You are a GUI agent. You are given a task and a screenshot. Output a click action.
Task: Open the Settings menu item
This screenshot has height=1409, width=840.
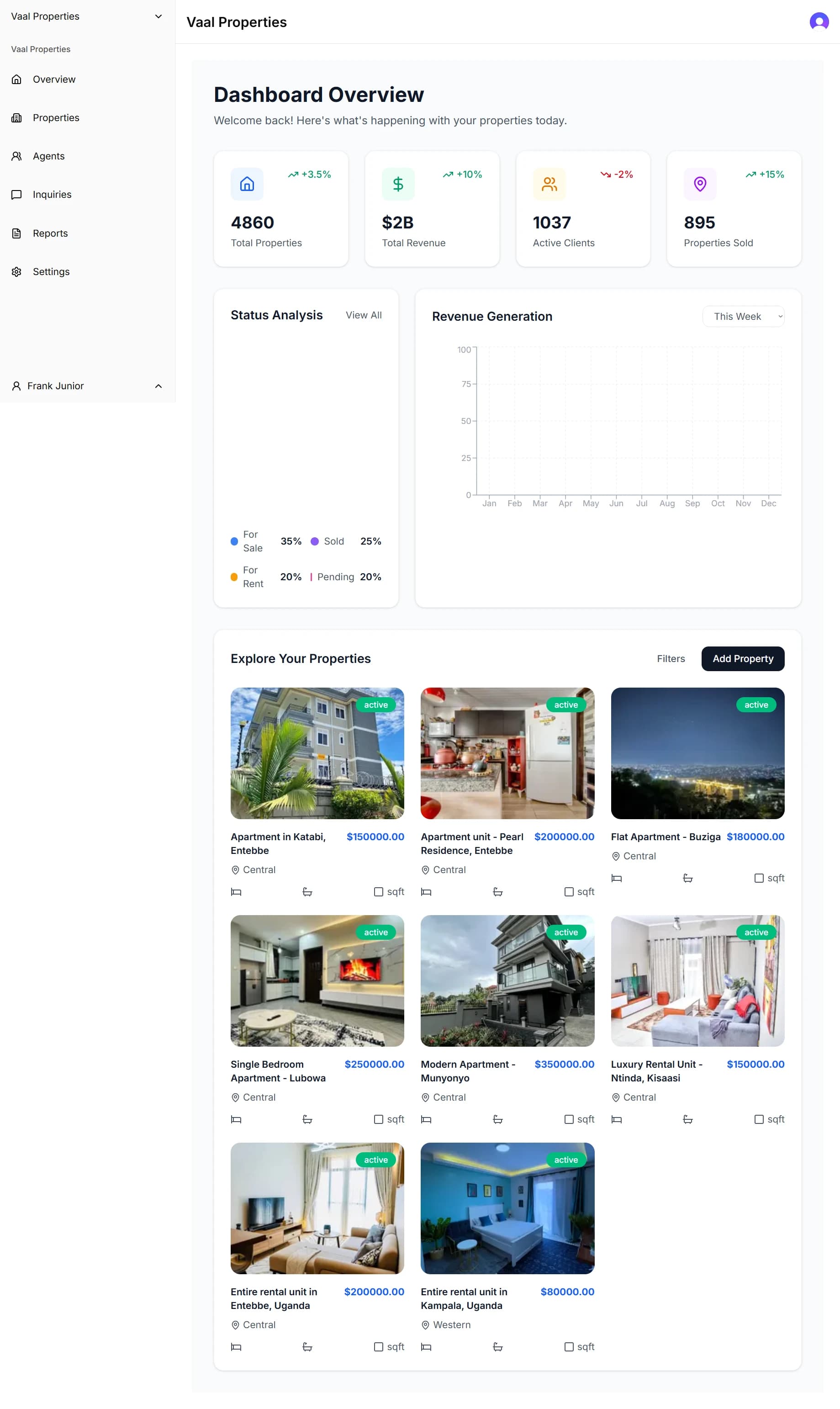click(x=87, y=272)
